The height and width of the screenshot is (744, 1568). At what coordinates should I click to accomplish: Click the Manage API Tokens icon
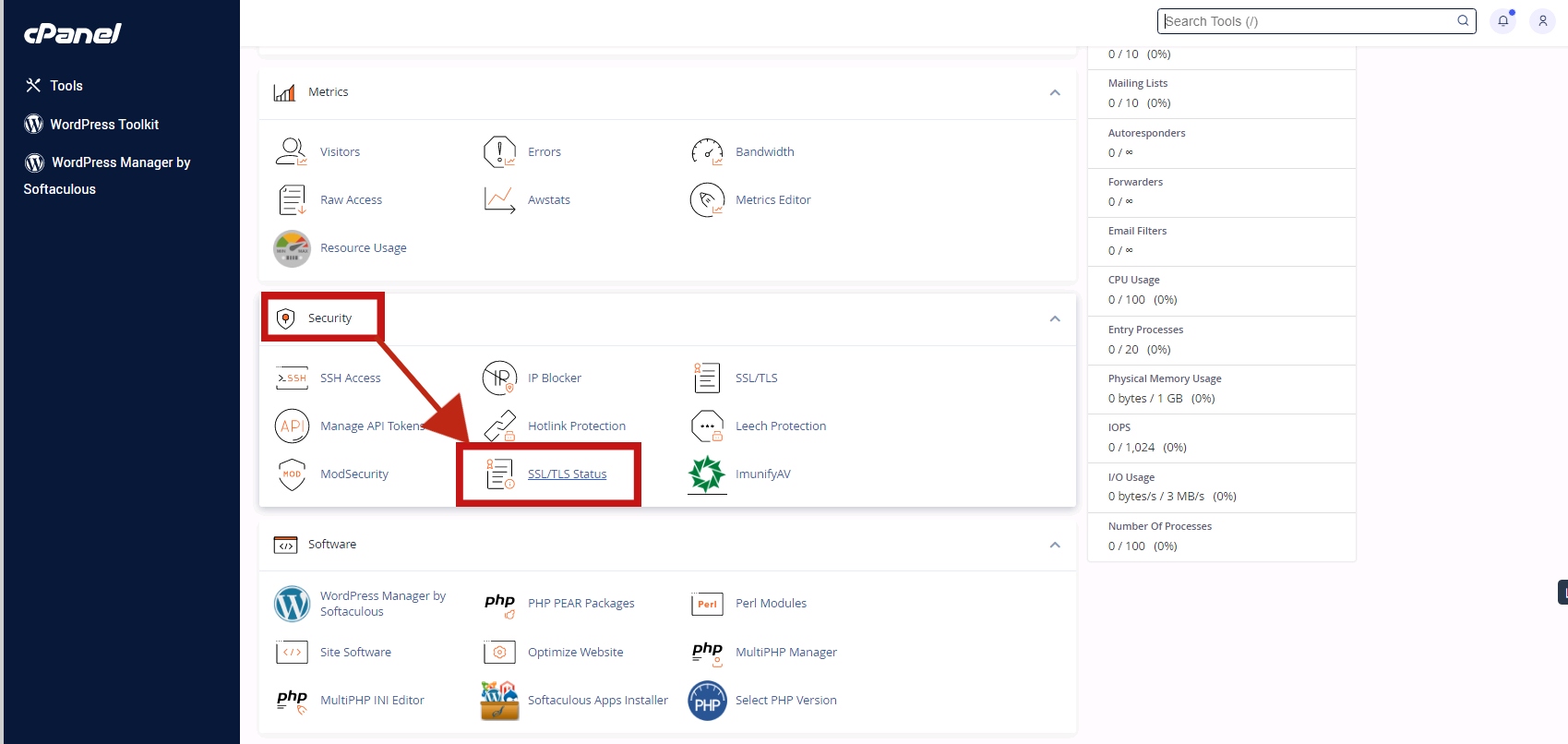click(x=292, y=426)
